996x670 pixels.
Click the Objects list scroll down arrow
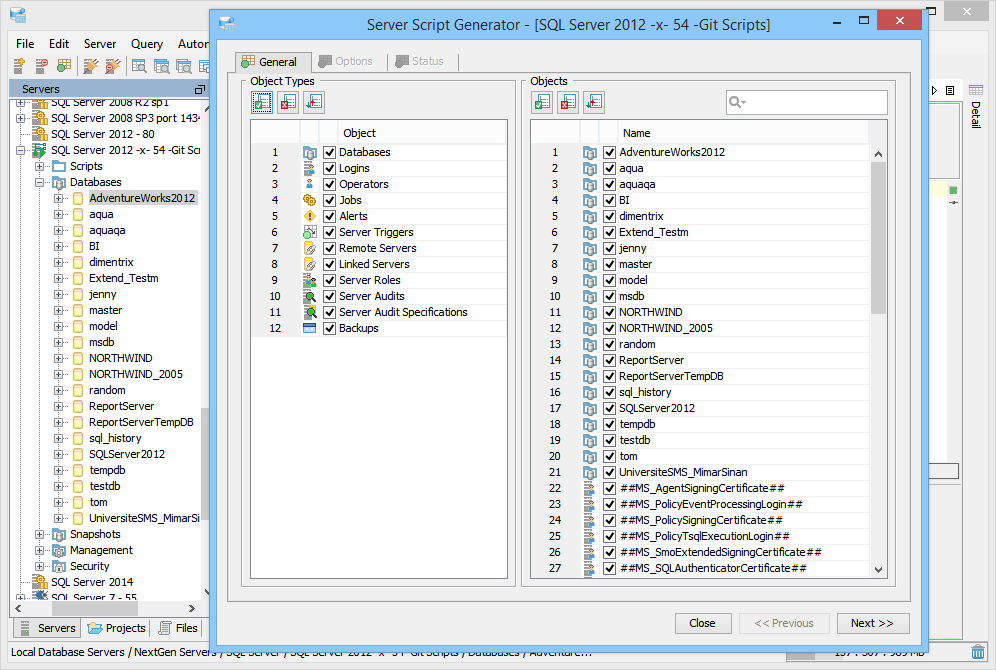[878, 570]
